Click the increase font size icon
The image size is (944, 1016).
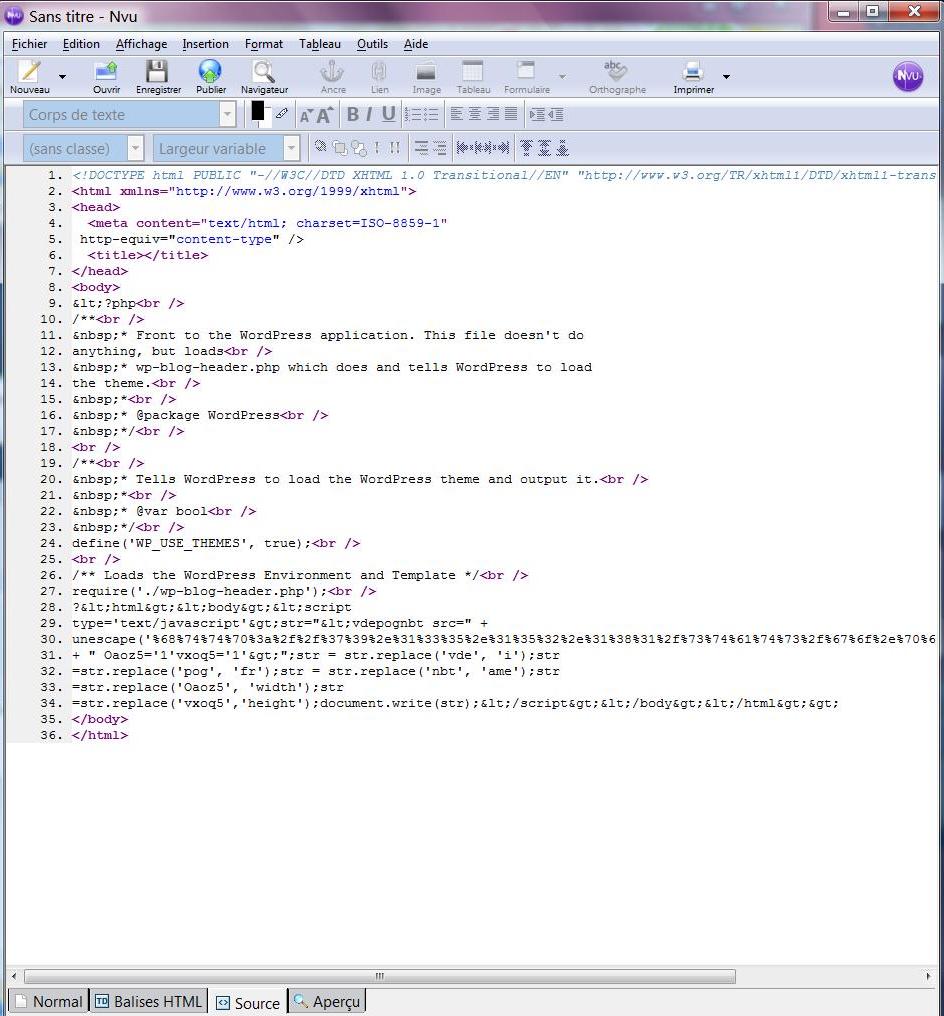point(325,115)
